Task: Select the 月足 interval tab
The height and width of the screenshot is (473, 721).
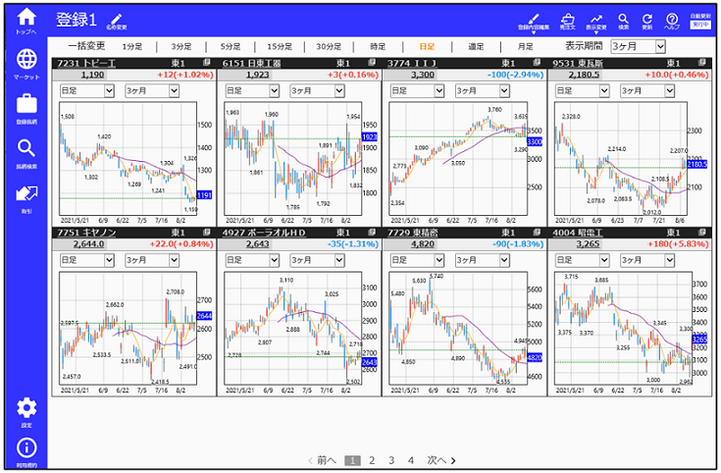Action: (525, 46)
